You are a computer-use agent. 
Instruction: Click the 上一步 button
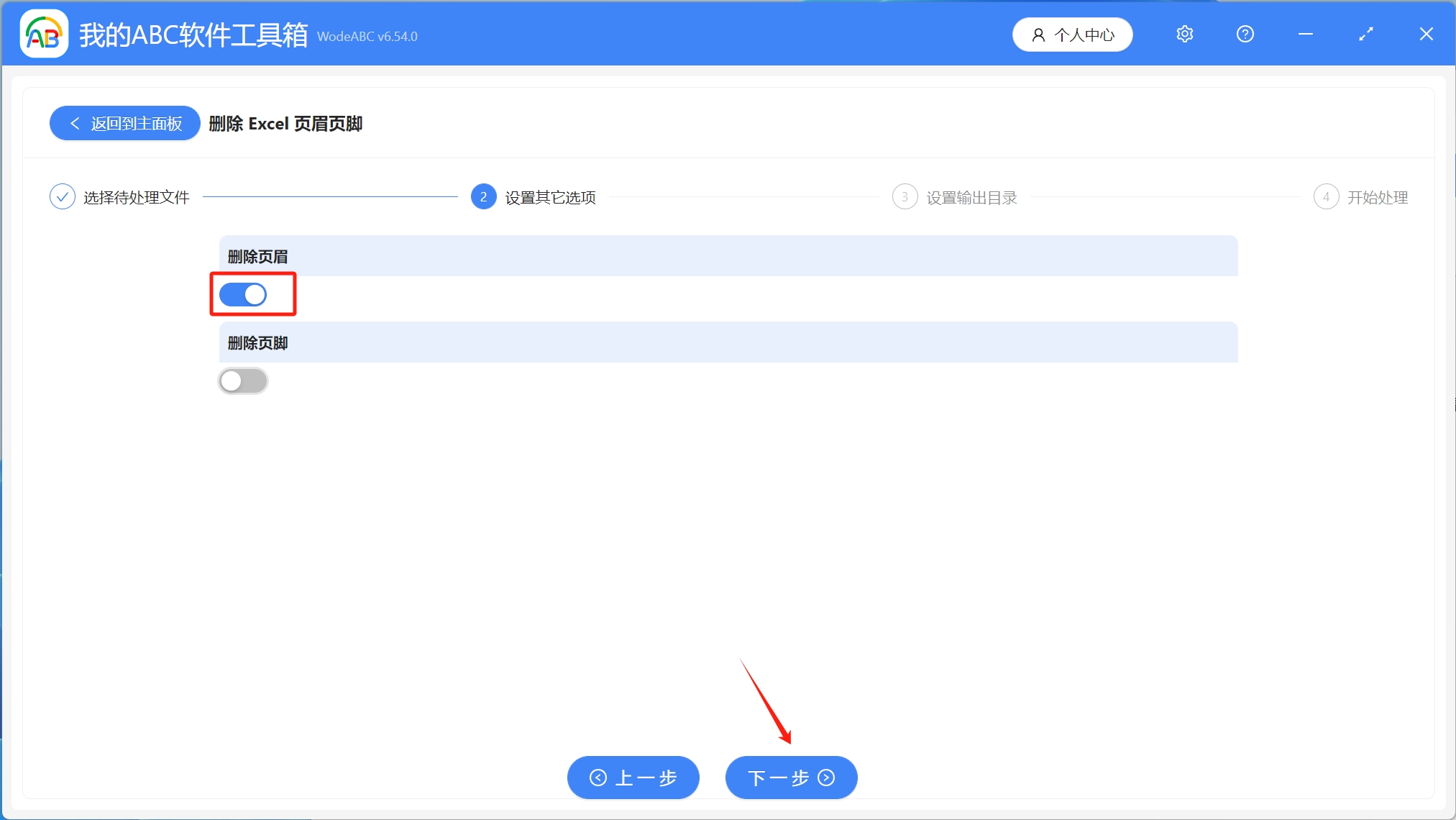[x=632, y=778]
